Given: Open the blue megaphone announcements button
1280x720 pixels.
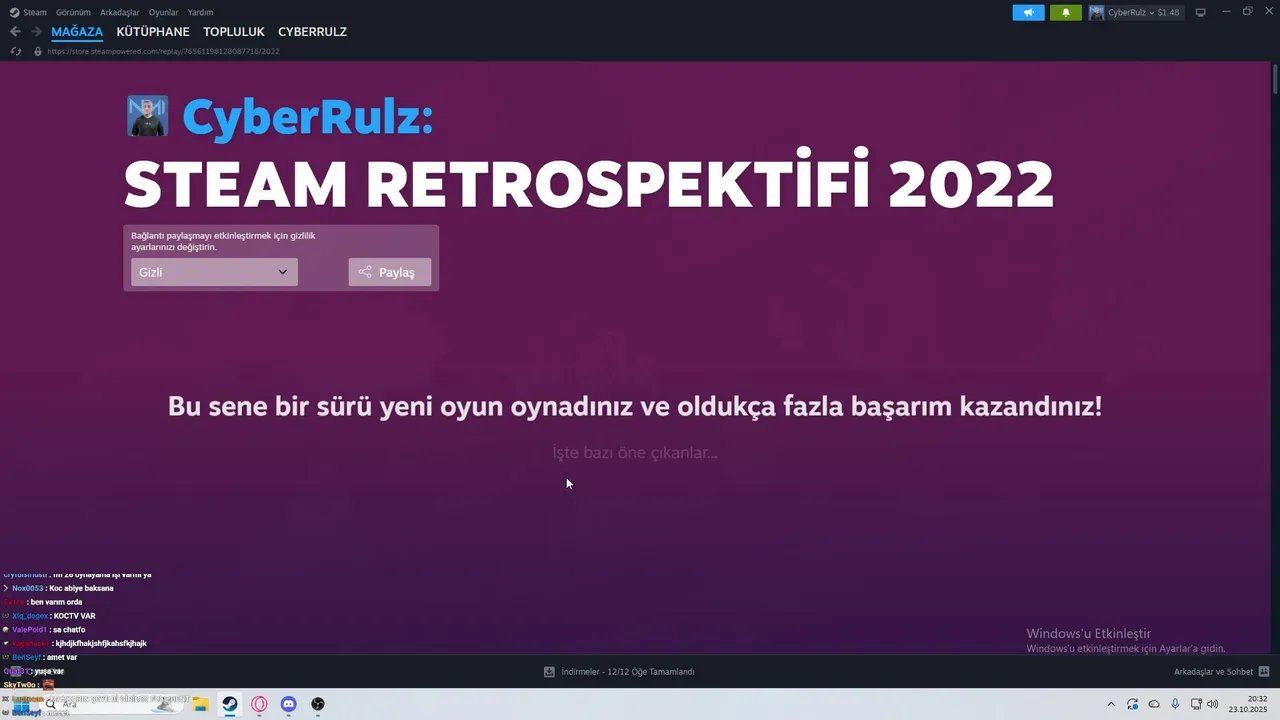Looking at the screenshot, I should 1028,12.
